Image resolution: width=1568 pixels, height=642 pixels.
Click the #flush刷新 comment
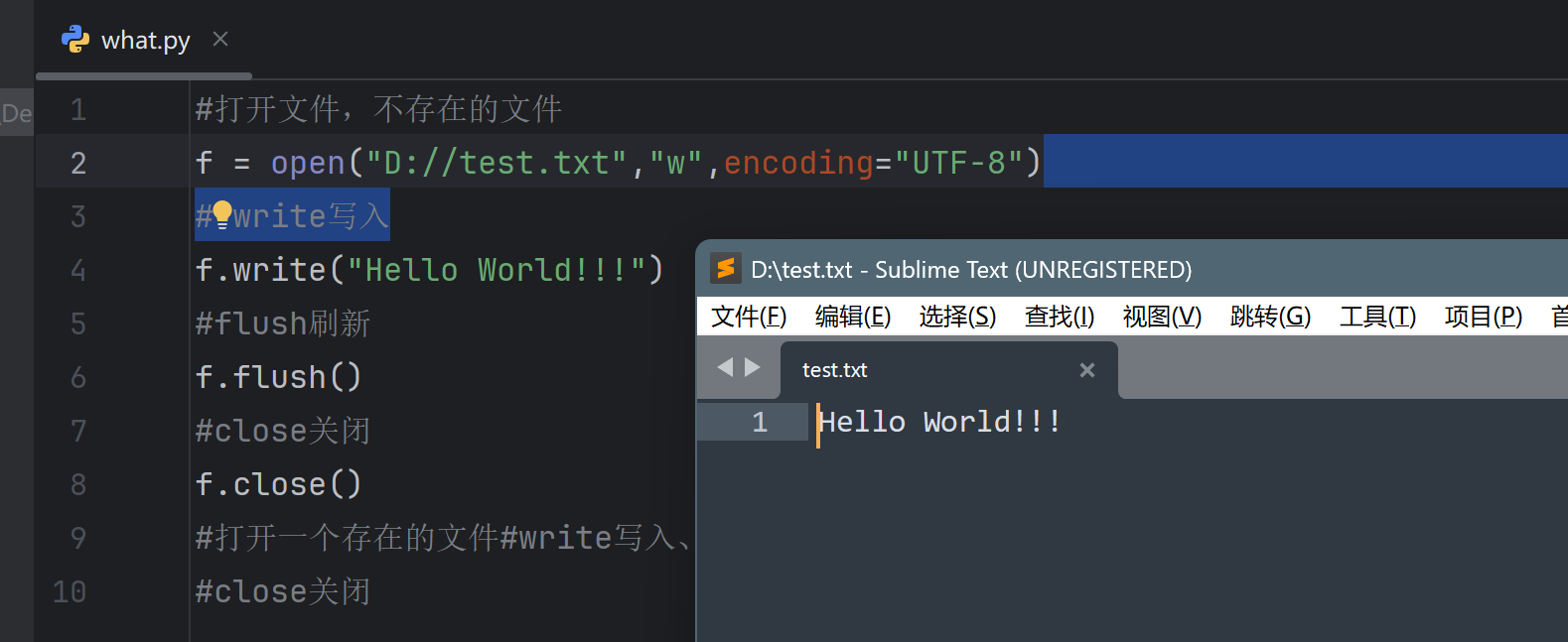pos(283,323)
